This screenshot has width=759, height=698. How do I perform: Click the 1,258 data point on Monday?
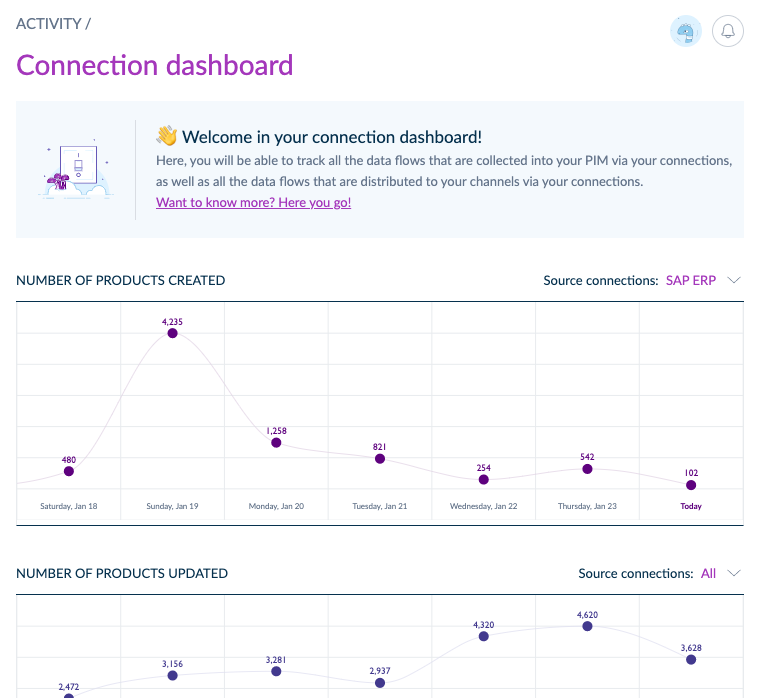pos(277,442)
